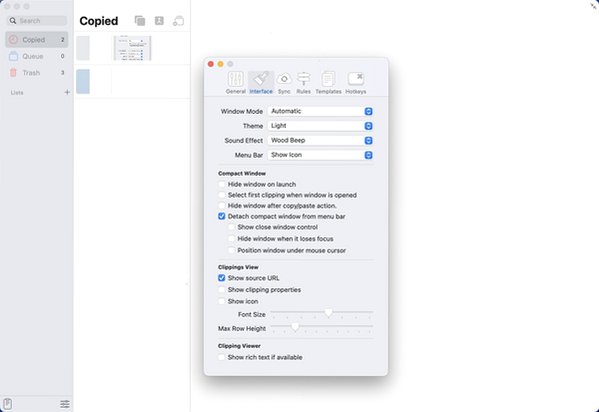Screen dimensions: 599x412
Task: Open the Templates preferences tab
Action: pos(328,83)
